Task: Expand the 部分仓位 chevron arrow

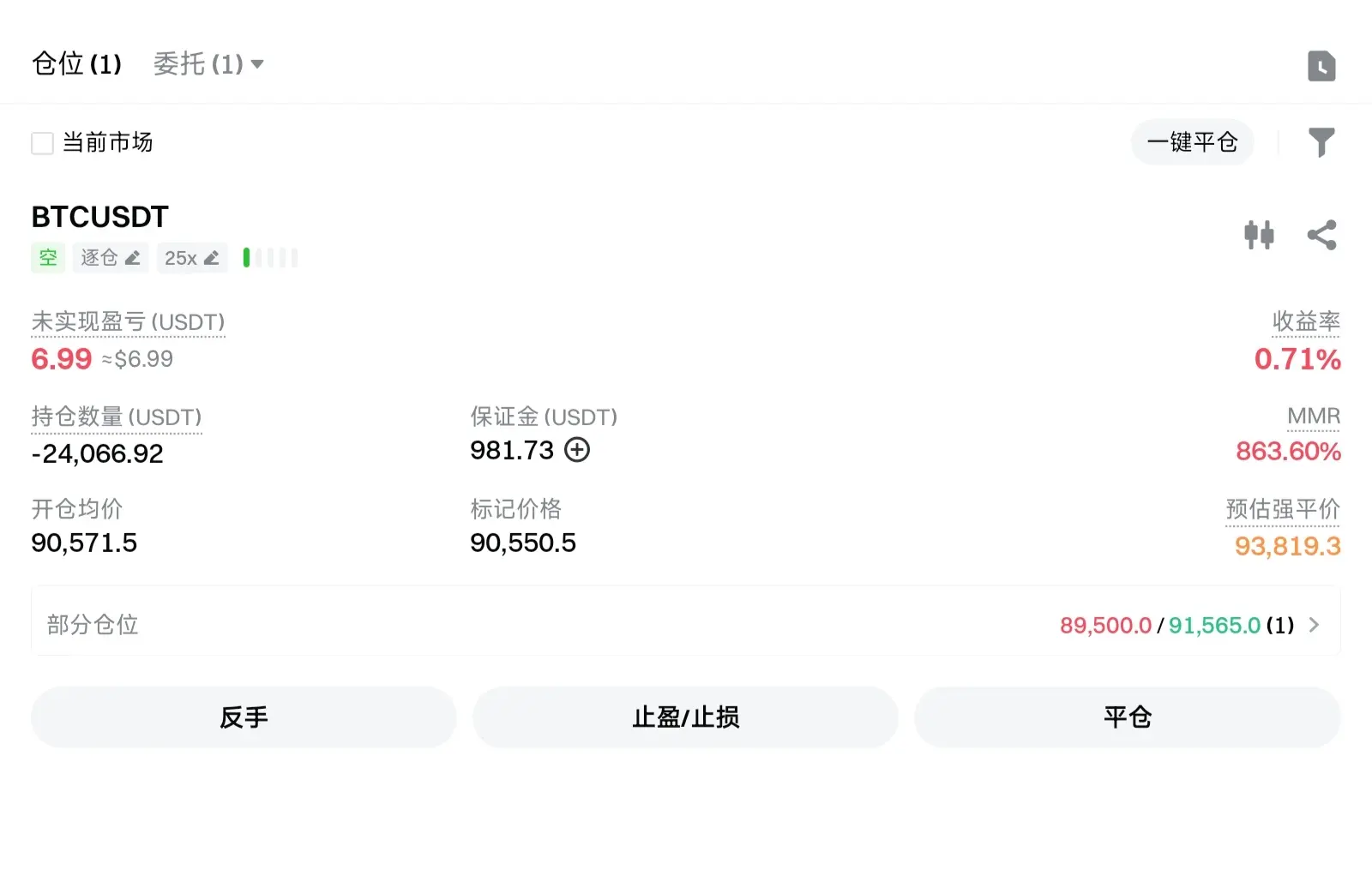Action: click(x=1314, y=625)
